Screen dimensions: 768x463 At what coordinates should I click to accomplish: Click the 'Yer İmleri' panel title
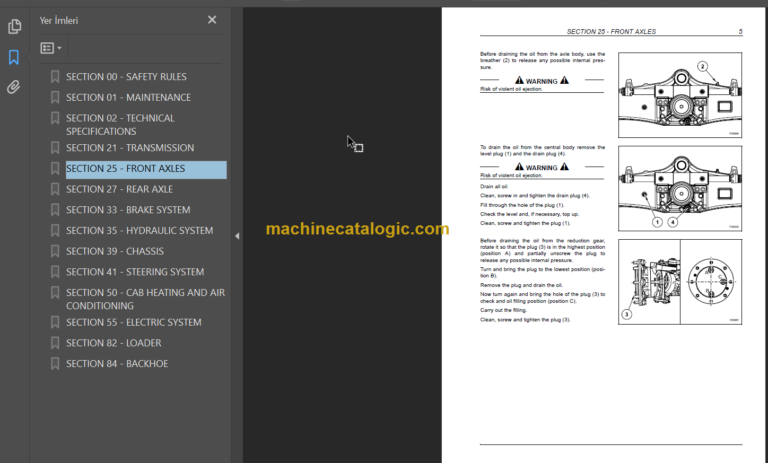coord(59,21)
